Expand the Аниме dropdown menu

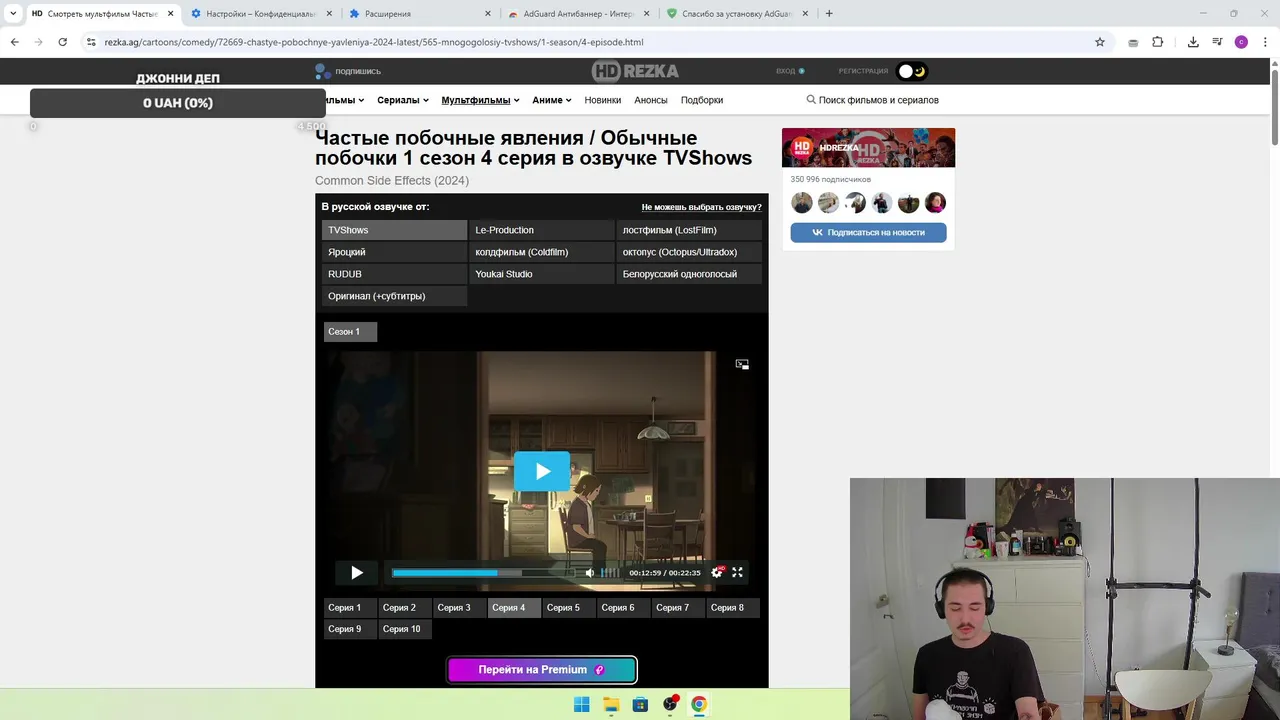point(552,100)
